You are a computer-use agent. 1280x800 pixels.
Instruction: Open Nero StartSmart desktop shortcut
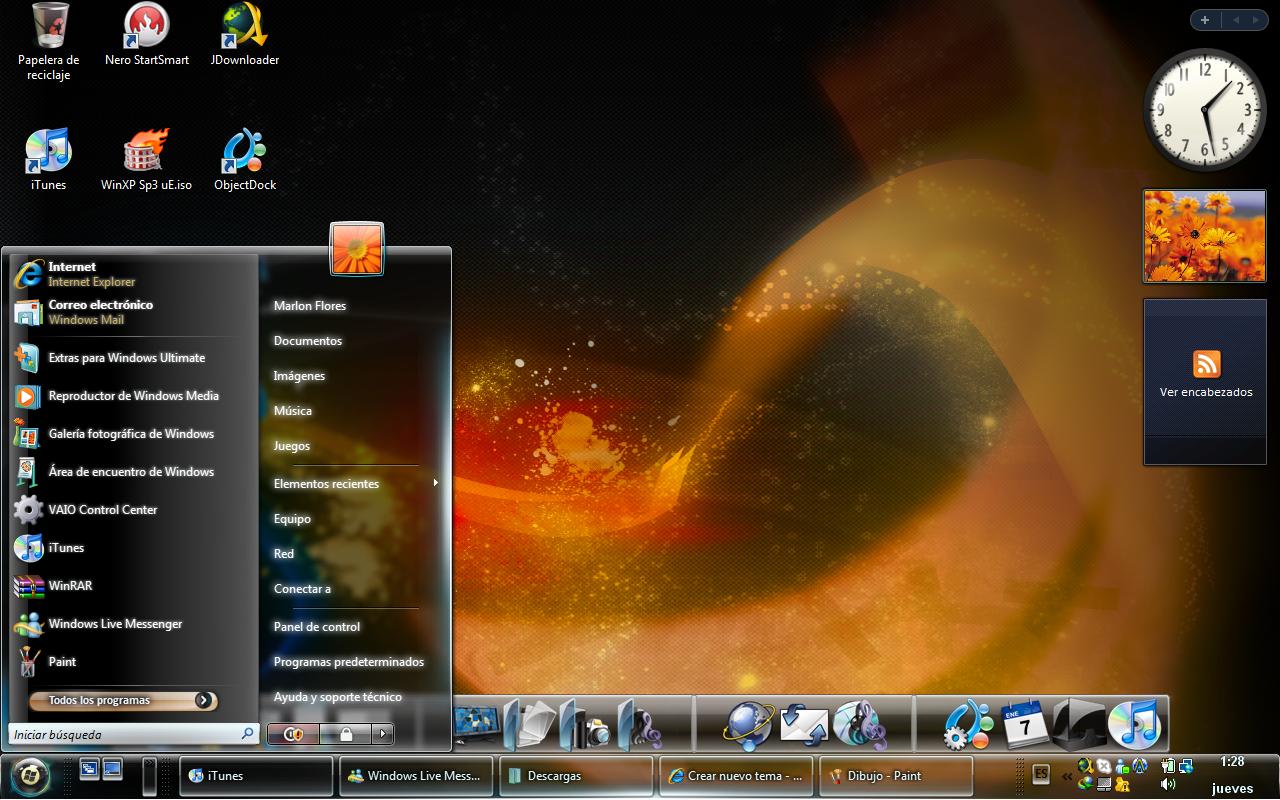(x=147, y=35)
